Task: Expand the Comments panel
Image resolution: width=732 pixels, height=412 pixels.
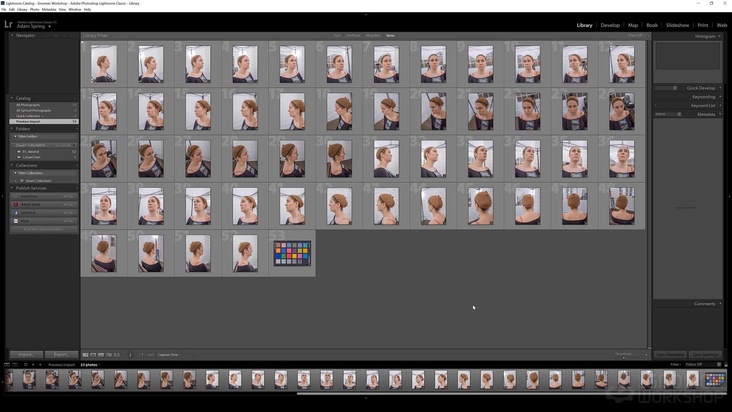Action: click(720, 304)
